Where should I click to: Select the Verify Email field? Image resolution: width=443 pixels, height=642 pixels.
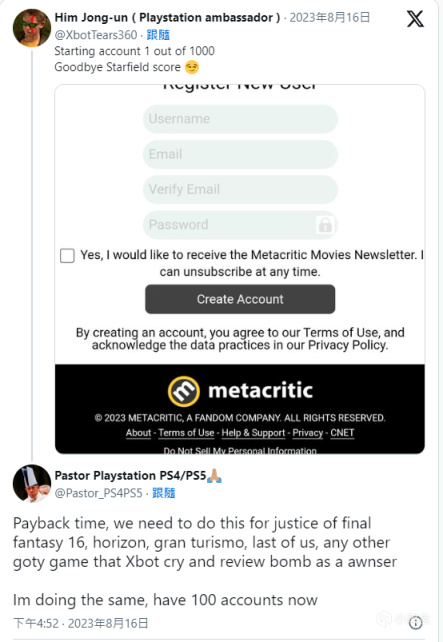(x=240, y=190)
